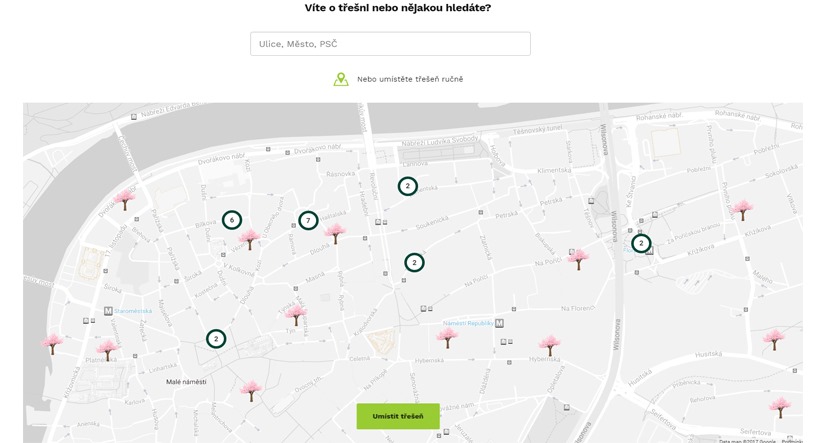
Task: Click the Nábřeží Ludvíka Svobody label
Action: [x=440, y=141]
